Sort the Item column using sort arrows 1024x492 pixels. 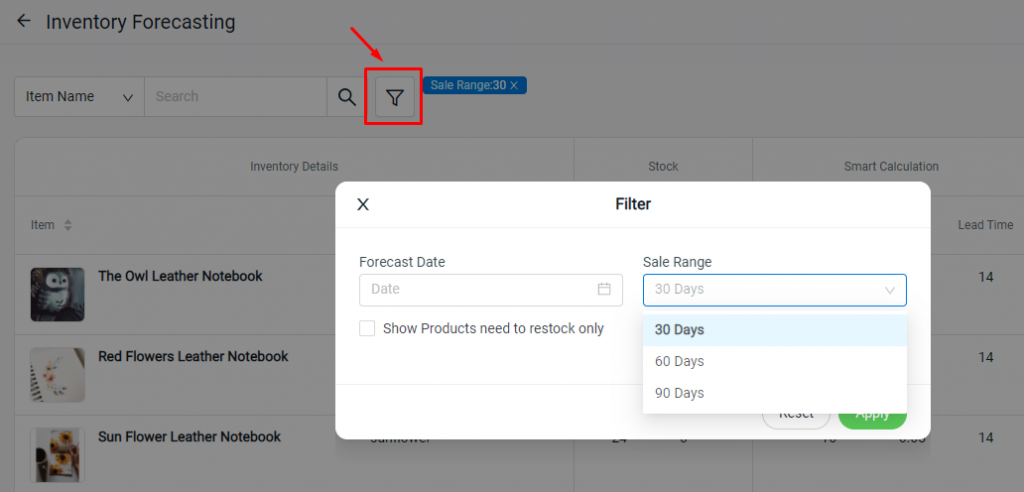click(x=68, y=226)
